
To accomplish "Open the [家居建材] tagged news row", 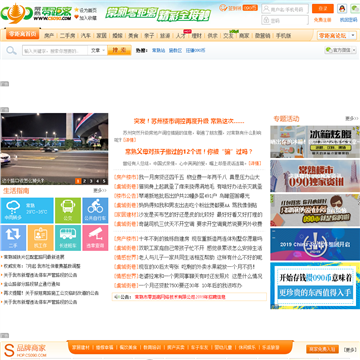I will click(188, 215).
